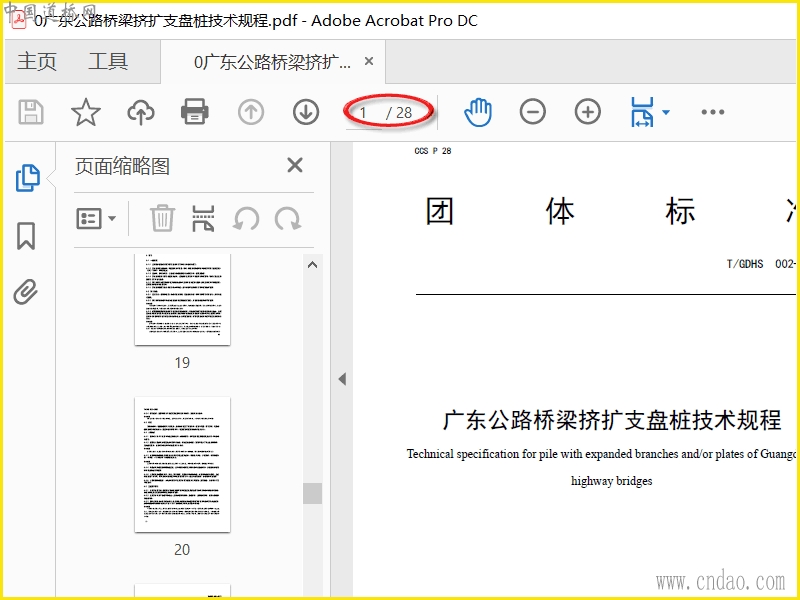The width and height of the screenshot is (800, 600).
Task: Click the T/GDHS standard number text
Action: coord(761,264)
